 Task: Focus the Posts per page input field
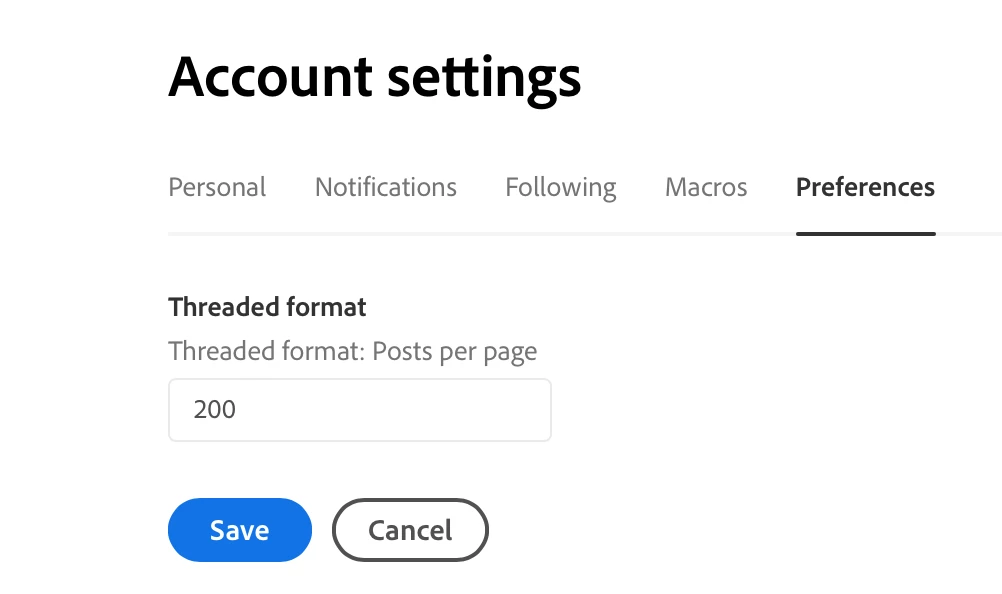[x=360, y=409]
